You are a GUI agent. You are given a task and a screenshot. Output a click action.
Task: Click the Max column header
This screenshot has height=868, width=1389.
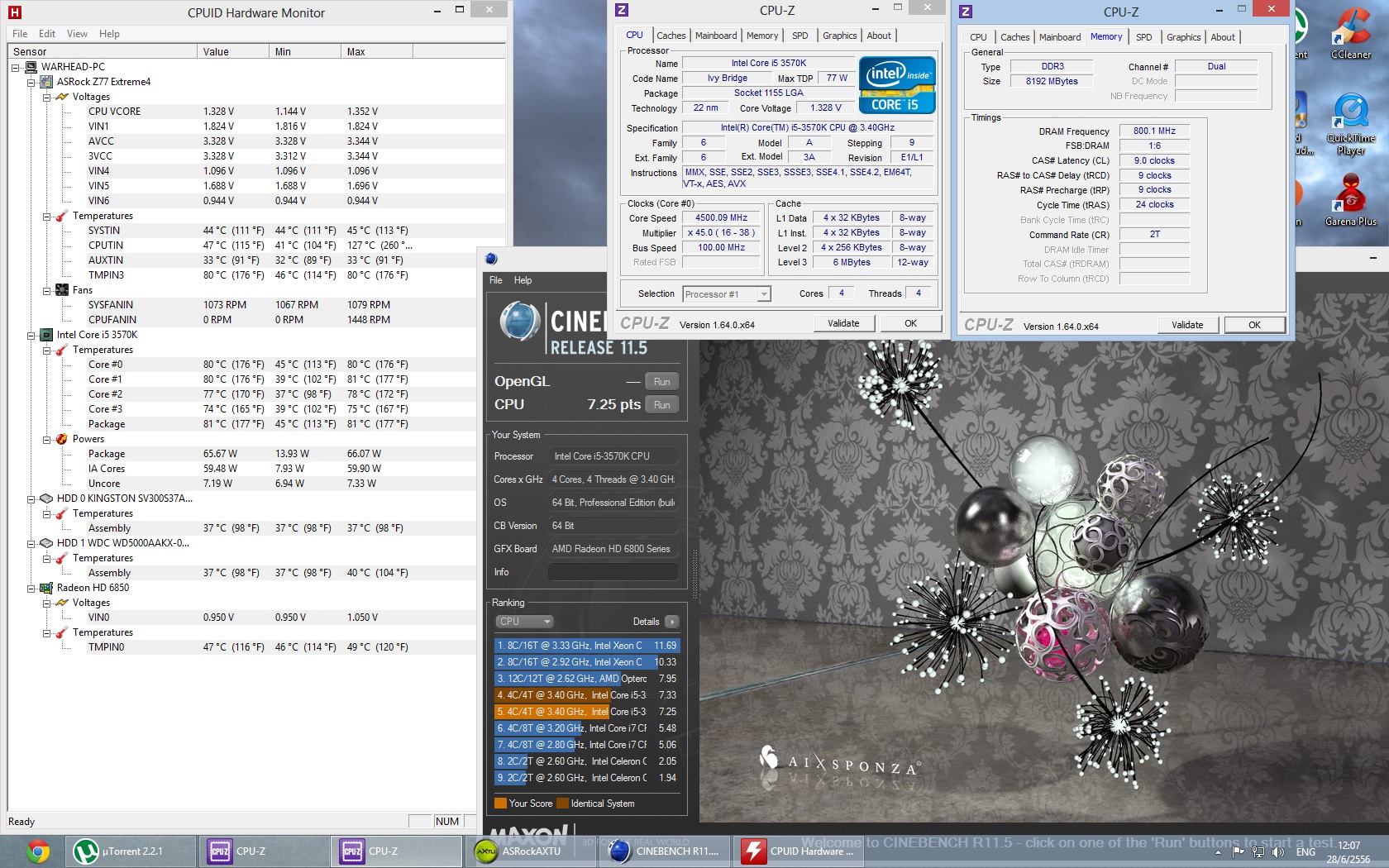[x=377, y=51]
